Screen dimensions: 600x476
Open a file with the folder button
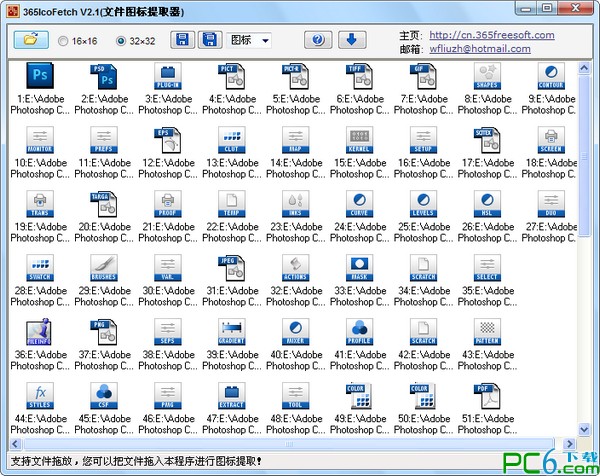click(31, 40)
